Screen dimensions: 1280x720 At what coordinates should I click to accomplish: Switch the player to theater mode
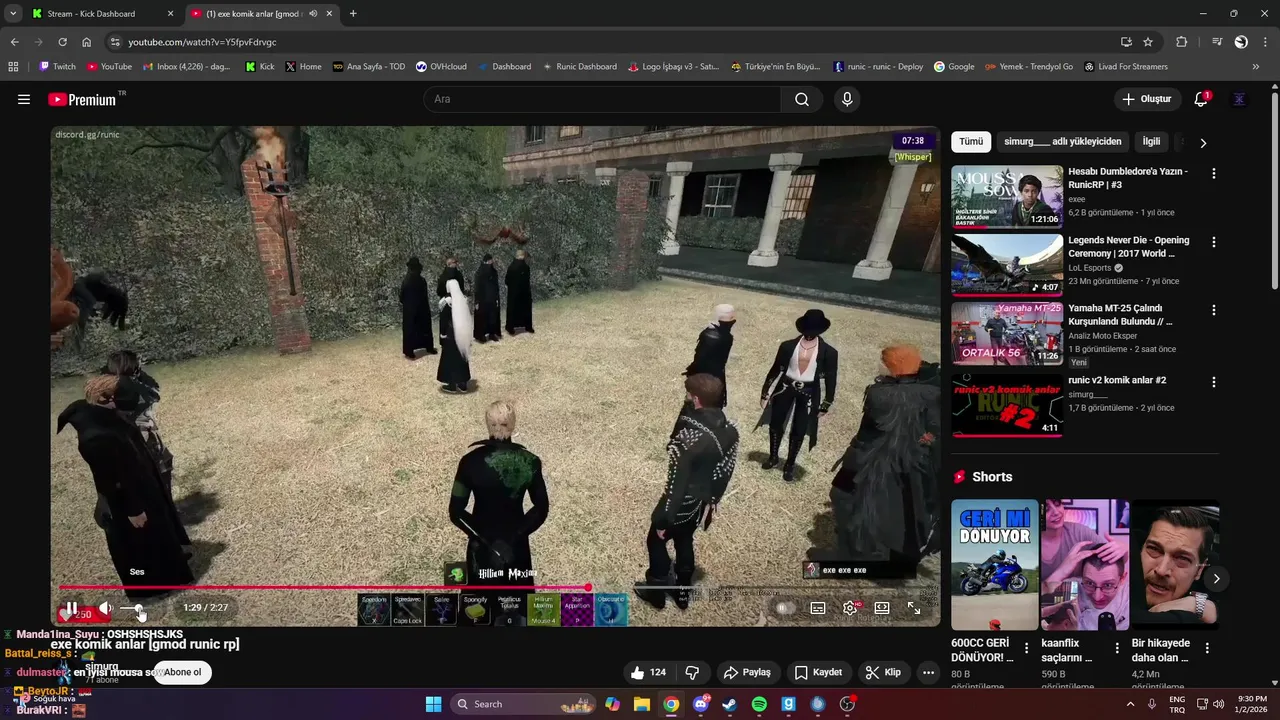[882, 608]
